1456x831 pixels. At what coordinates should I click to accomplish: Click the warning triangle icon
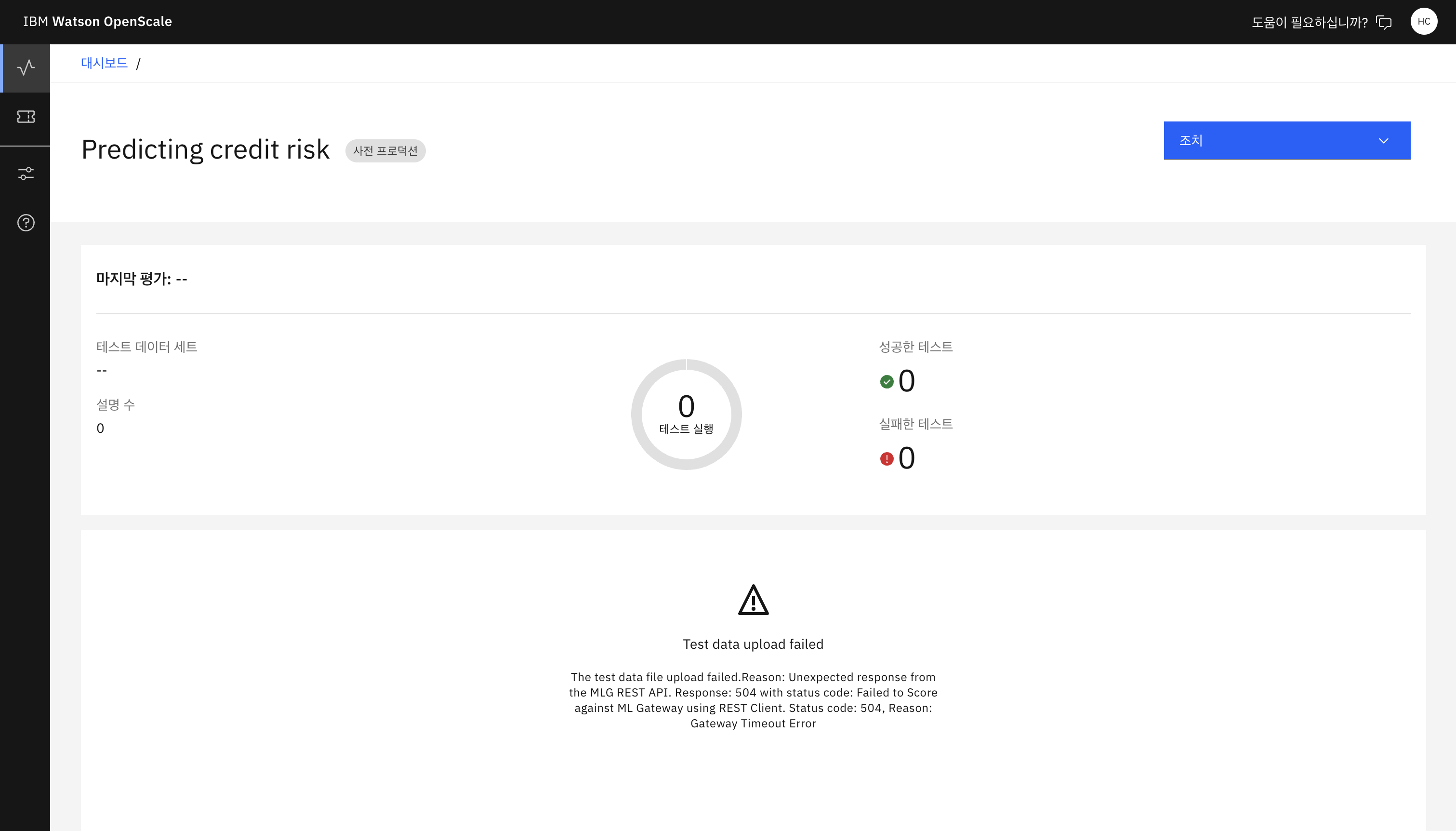click(753, 600)
